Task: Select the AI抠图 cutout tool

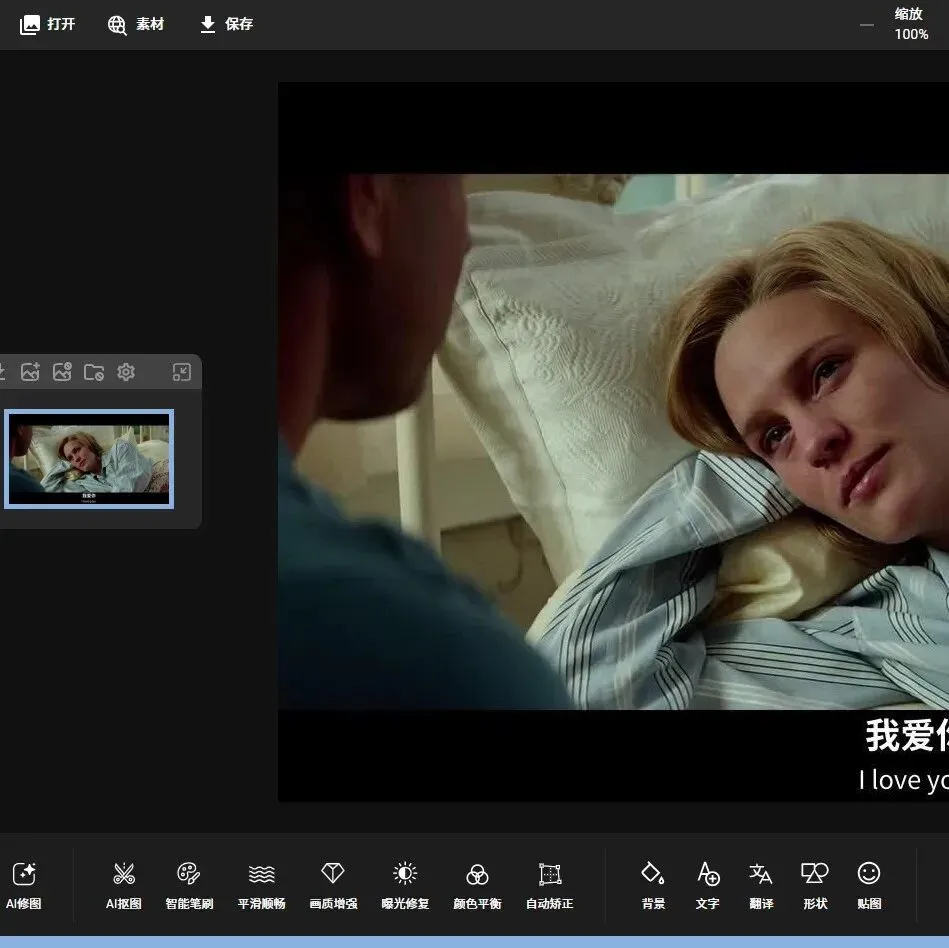Action: [x=123, y=885]
